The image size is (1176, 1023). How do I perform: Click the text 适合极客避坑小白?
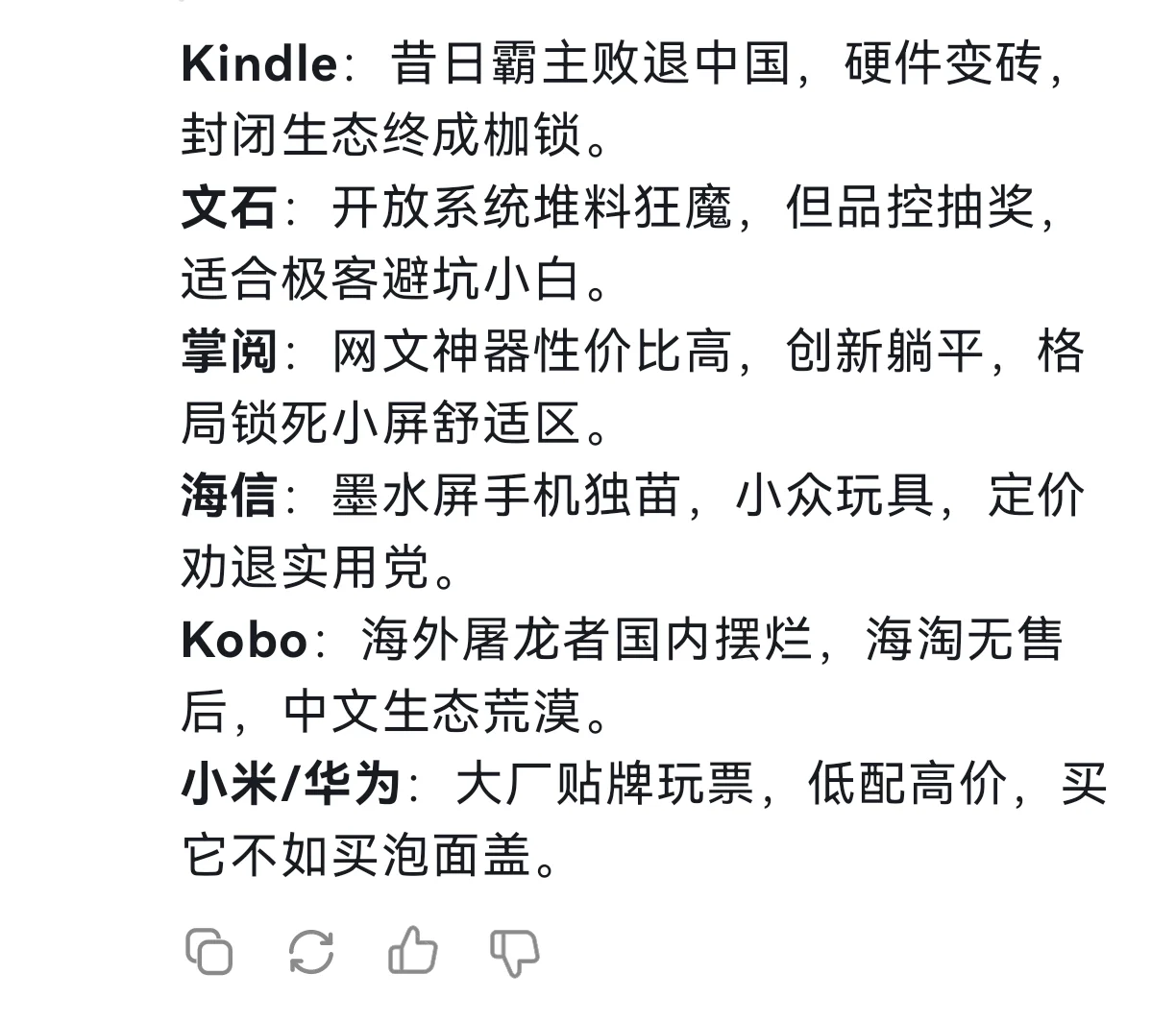pos(382,280)
